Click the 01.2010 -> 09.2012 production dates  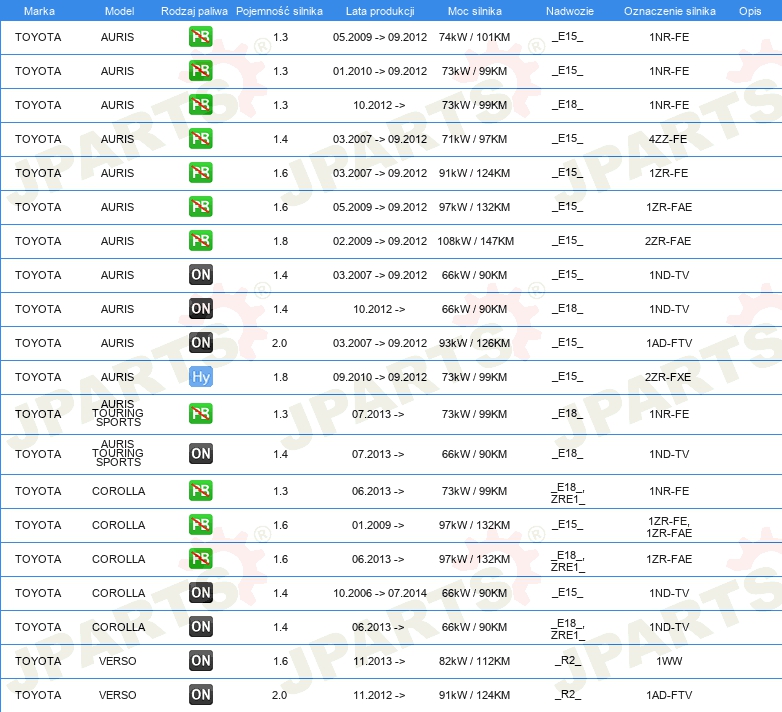(380, 71)
